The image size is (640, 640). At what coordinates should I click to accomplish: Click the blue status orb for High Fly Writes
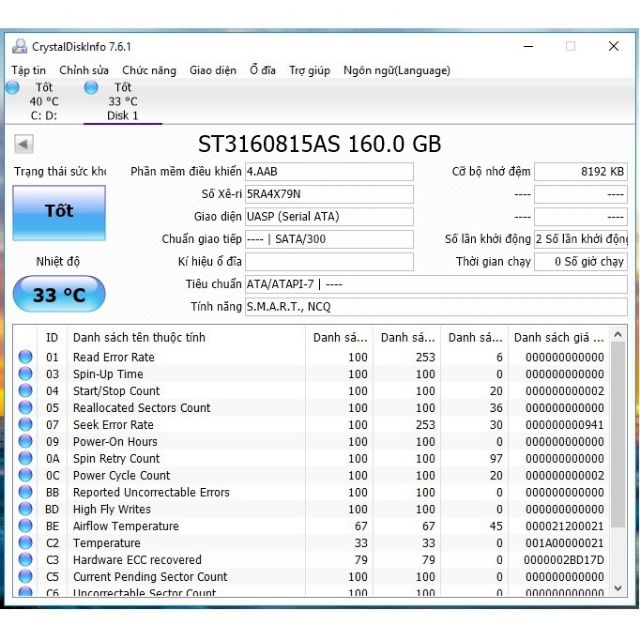25,509
